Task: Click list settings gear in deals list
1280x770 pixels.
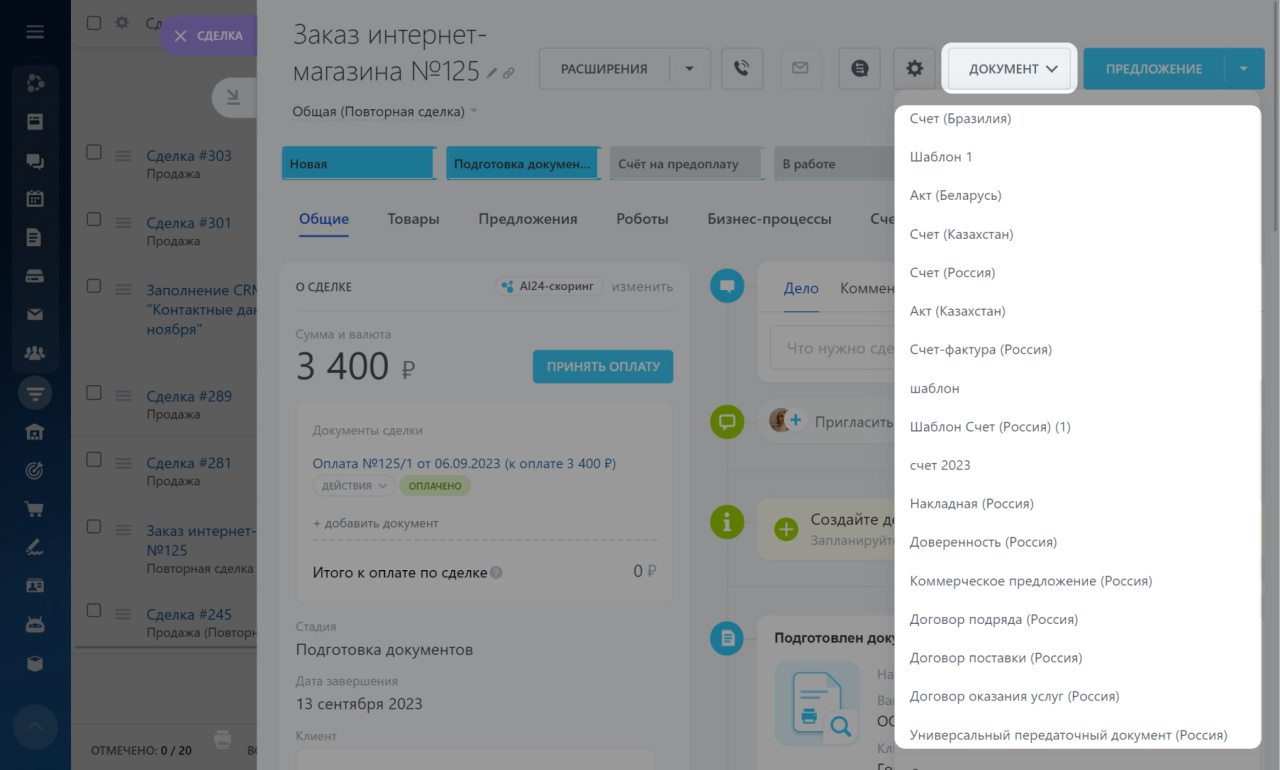Action: pyautogui.click(x=122, y=22)
